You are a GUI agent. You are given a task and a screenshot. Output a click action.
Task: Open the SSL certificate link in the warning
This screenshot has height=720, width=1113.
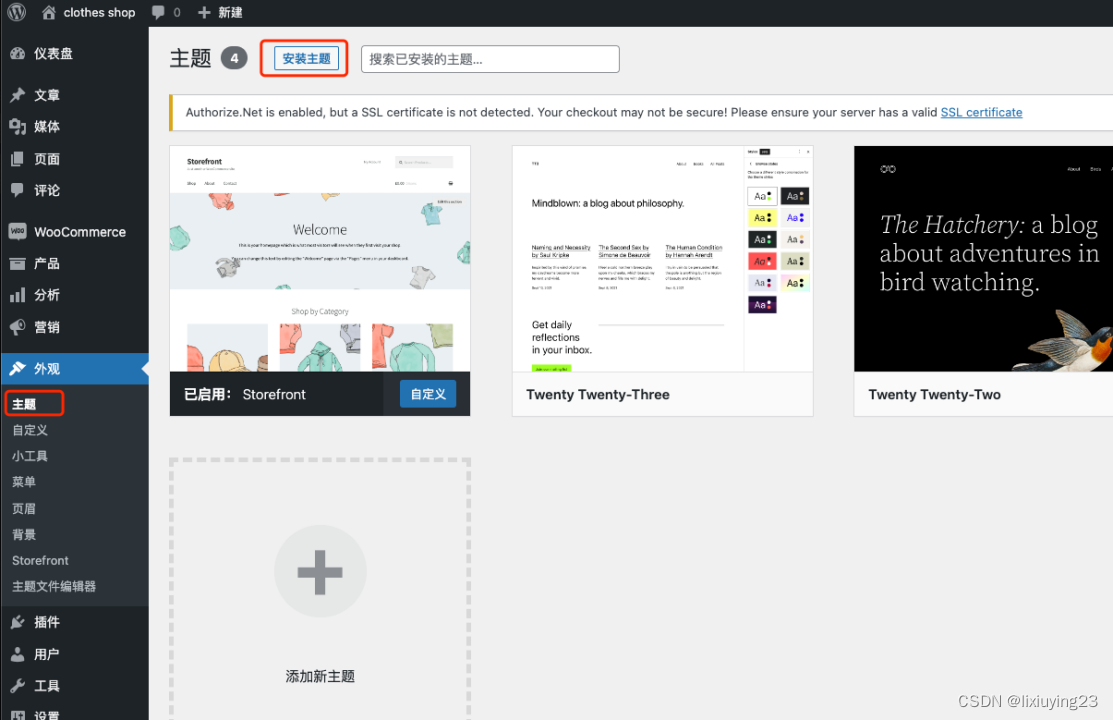click(981, 112)
